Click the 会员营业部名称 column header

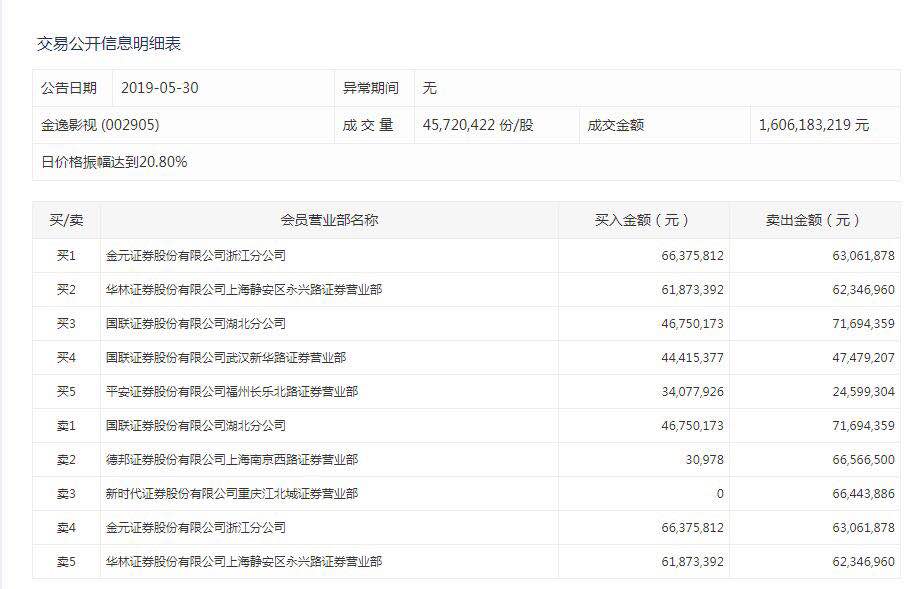point(329,220)
